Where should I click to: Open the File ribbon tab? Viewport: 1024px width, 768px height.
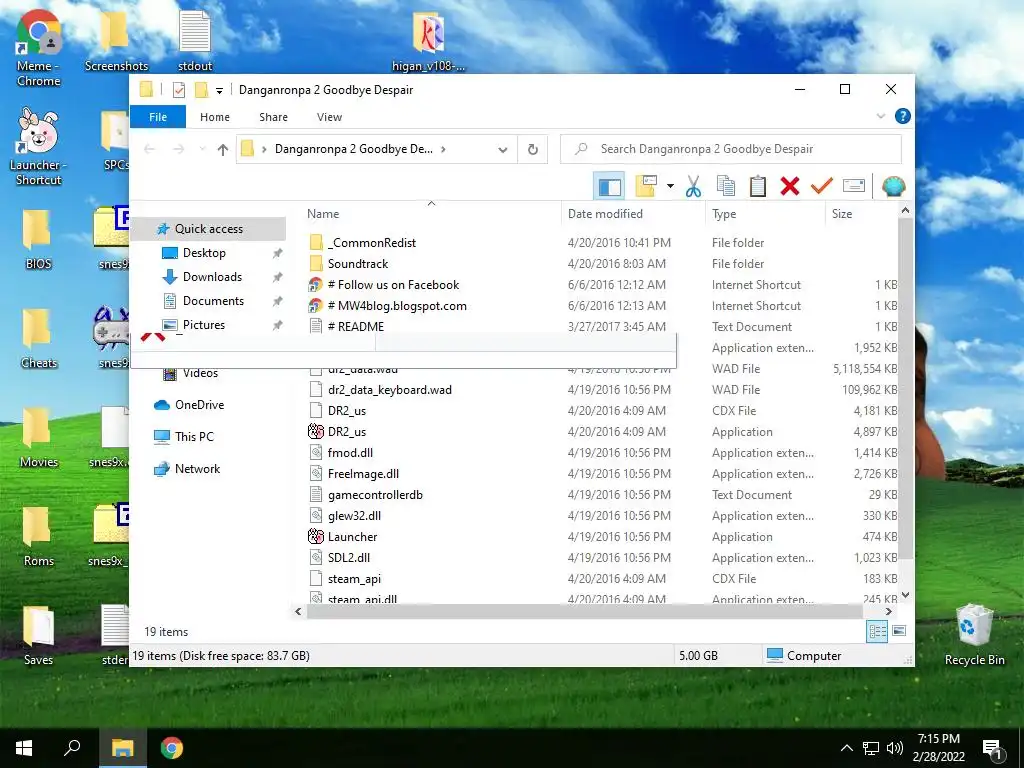pyautogui.click(x=158, y=117)
